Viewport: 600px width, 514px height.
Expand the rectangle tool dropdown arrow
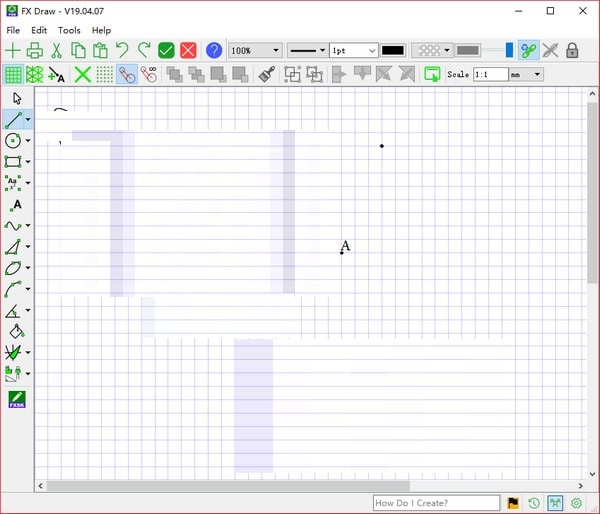[x=28, y=162]
